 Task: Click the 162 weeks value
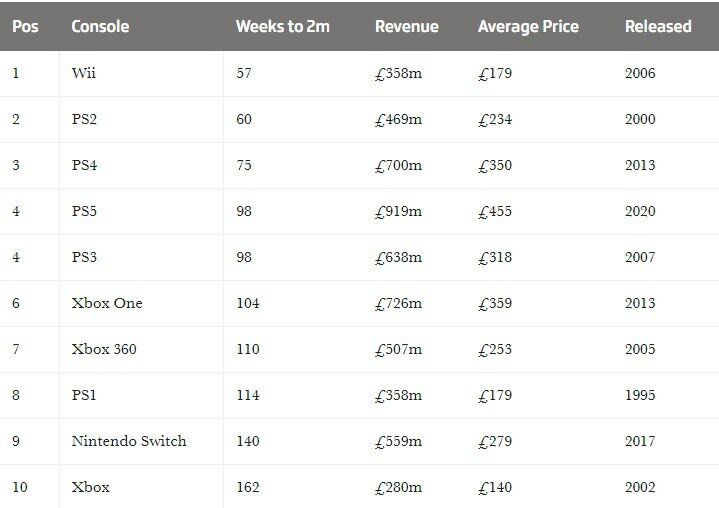click(x=248, y=487)
